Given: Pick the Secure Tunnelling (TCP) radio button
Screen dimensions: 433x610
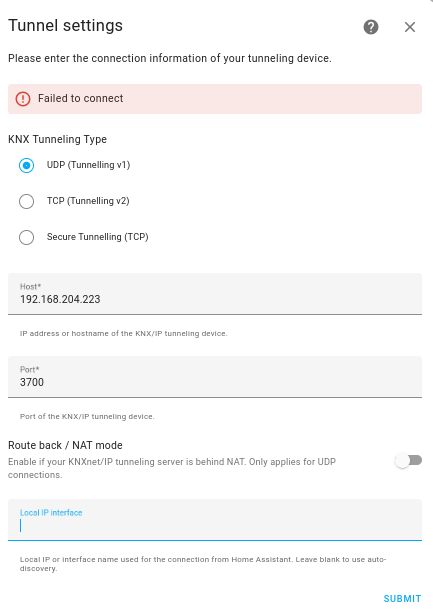Looking at the screenshot, I should (x=26, y=237).
